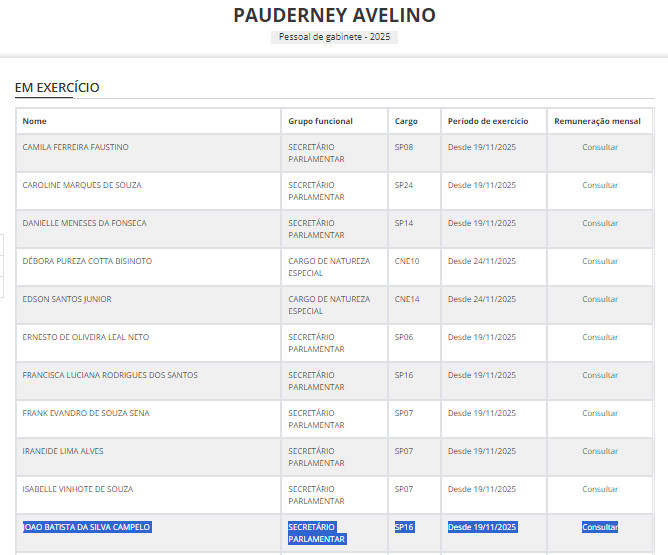Click Consultar for Caroline Marques de Souza
668x555 pixels.
pyautogui.click(x=600, y=185)
